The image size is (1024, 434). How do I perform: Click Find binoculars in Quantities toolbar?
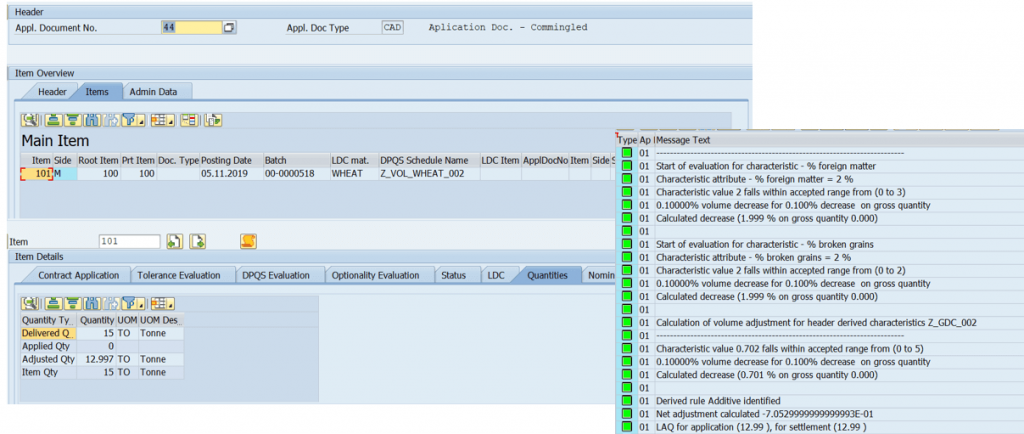pos(92,303)
